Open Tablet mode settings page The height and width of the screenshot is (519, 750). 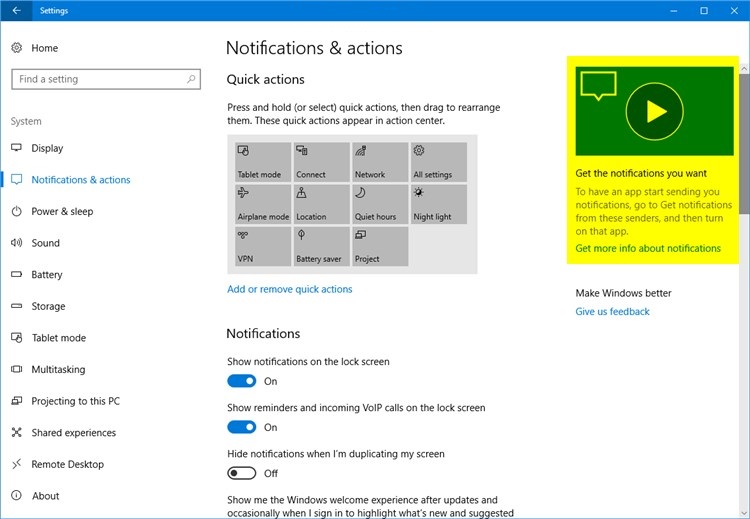(x=59, y=337)
